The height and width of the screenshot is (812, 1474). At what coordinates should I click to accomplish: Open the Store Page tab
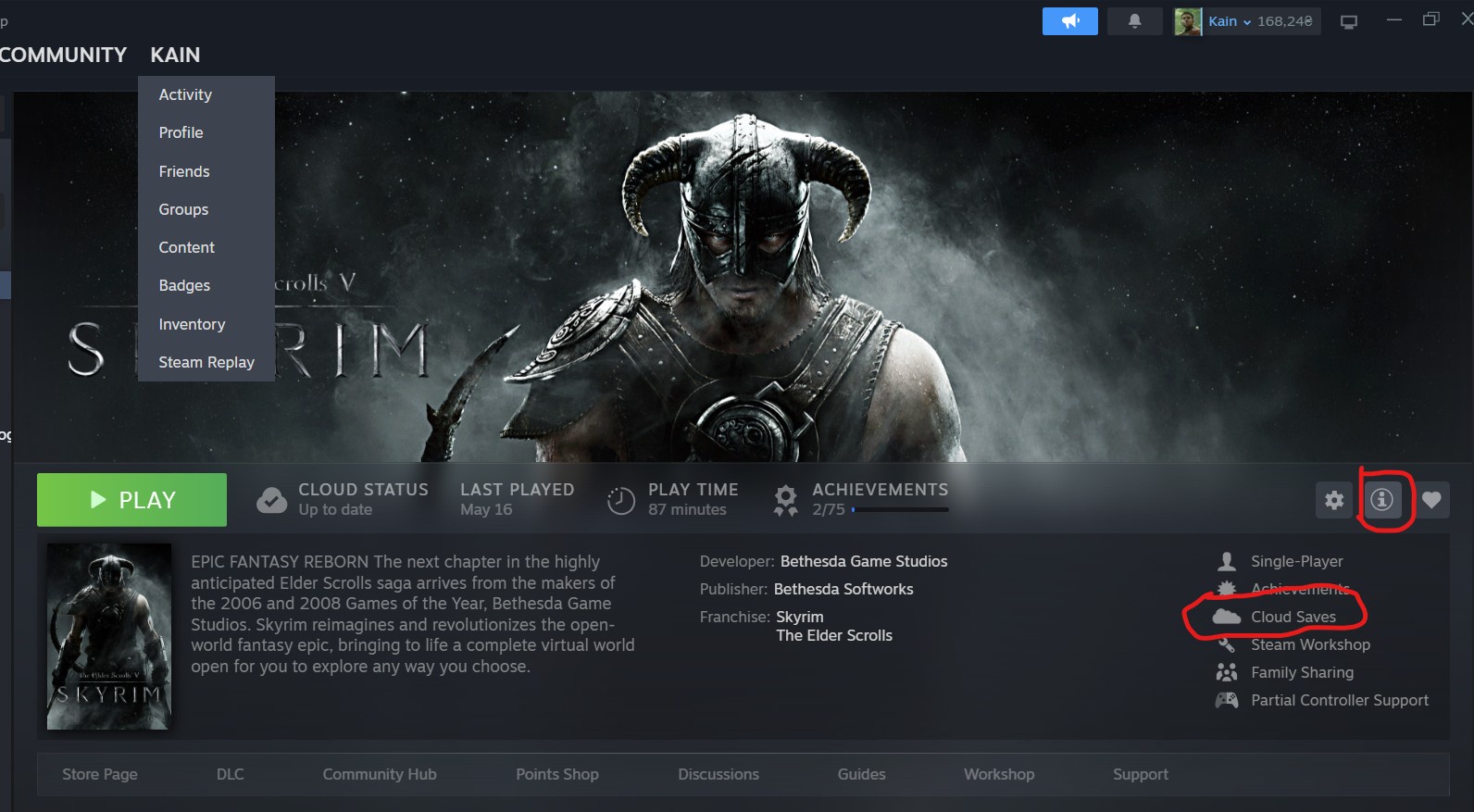100,774
